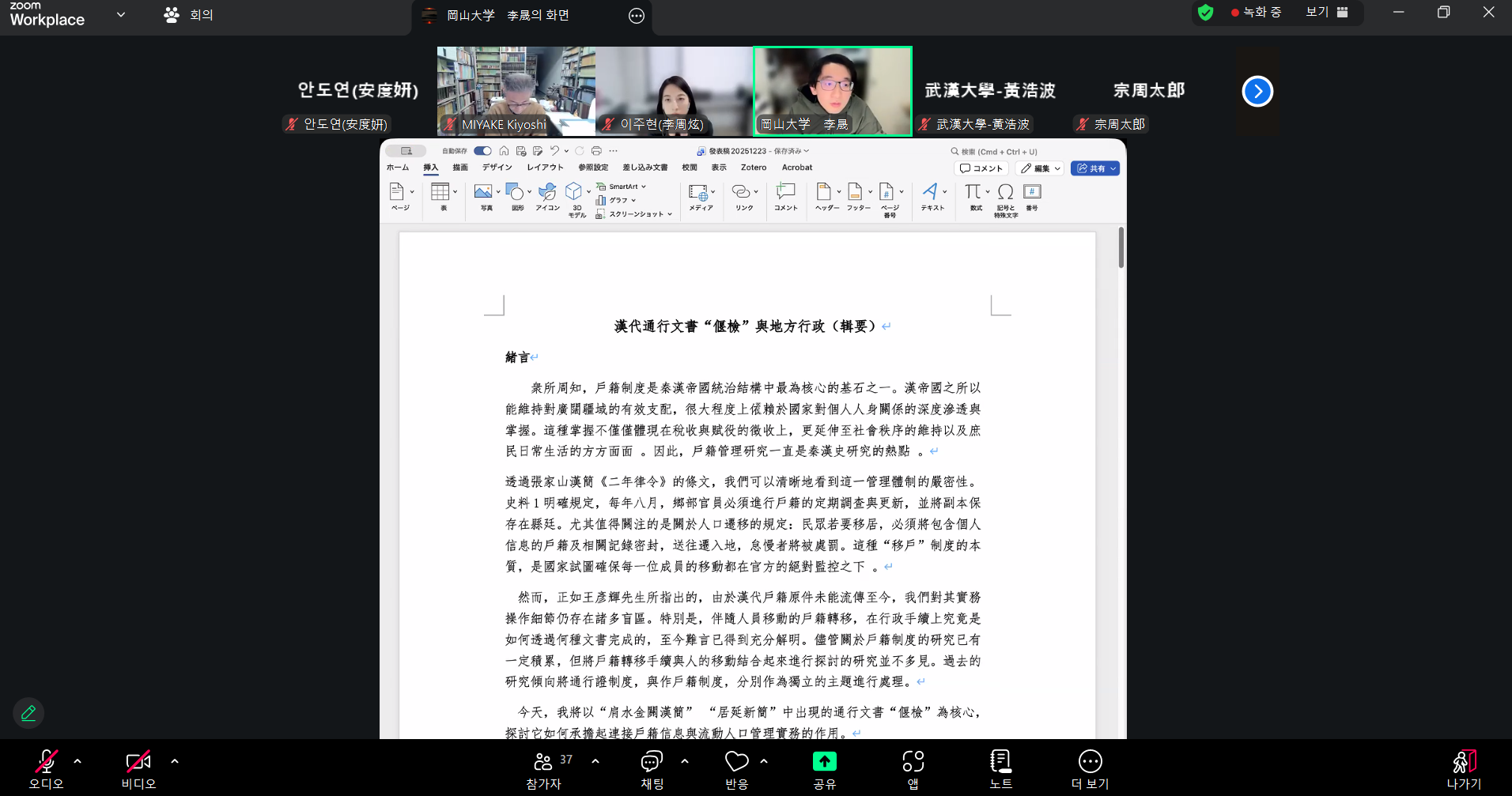Open the Zoom Workplace dropdown chevron
Screen dimensions: 1512x796
pyautogui.click(x=121, y=14)
